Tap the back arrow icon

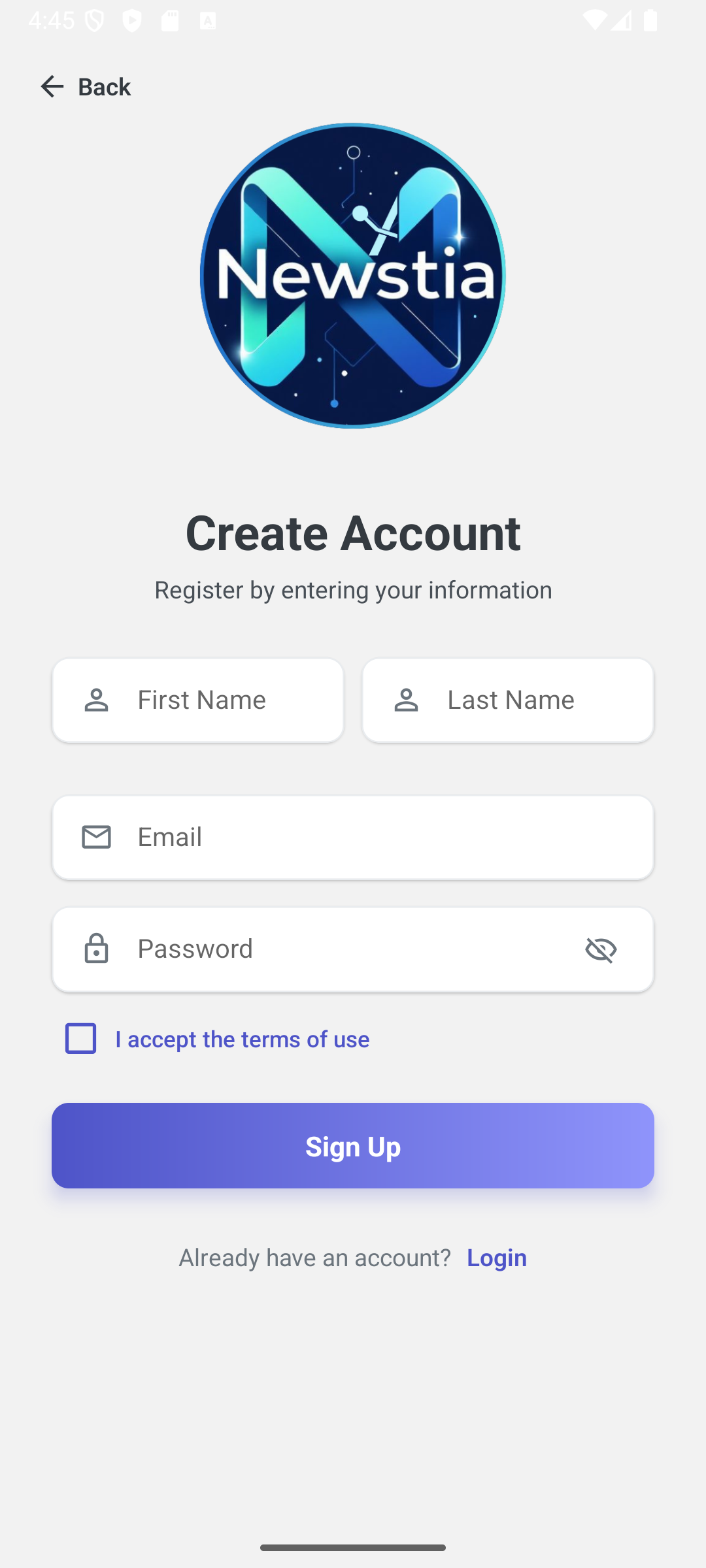point(52,86)
